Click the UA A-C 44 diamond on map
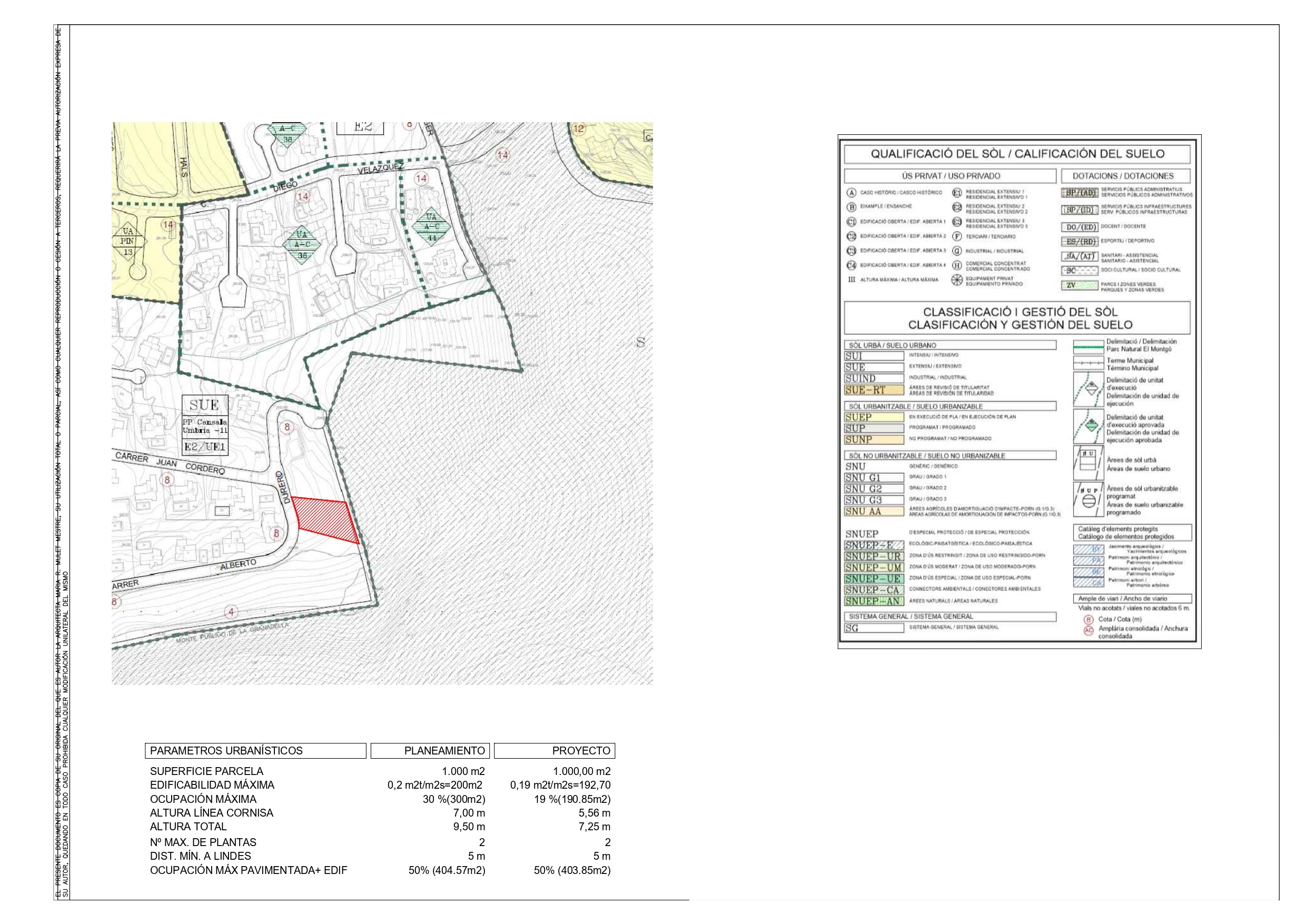The image size is (1307, 924). click(x=431, y=226)
